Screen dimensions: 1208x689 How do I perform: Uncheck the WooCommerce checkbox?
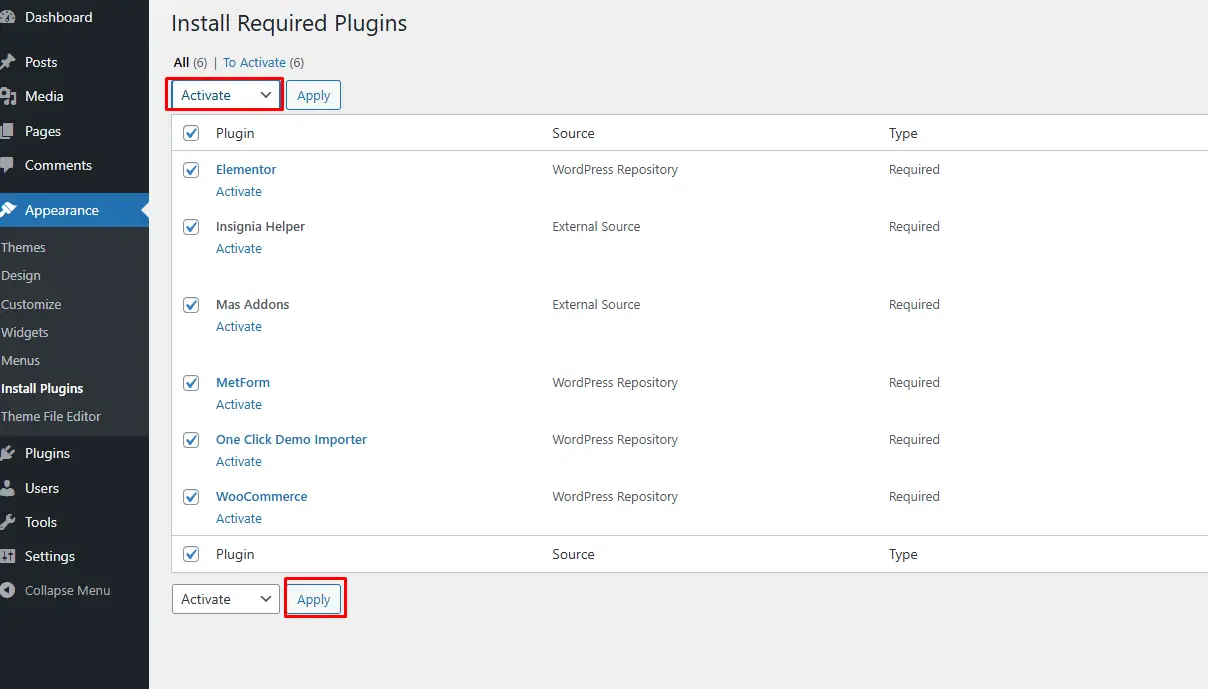point(191,497)
